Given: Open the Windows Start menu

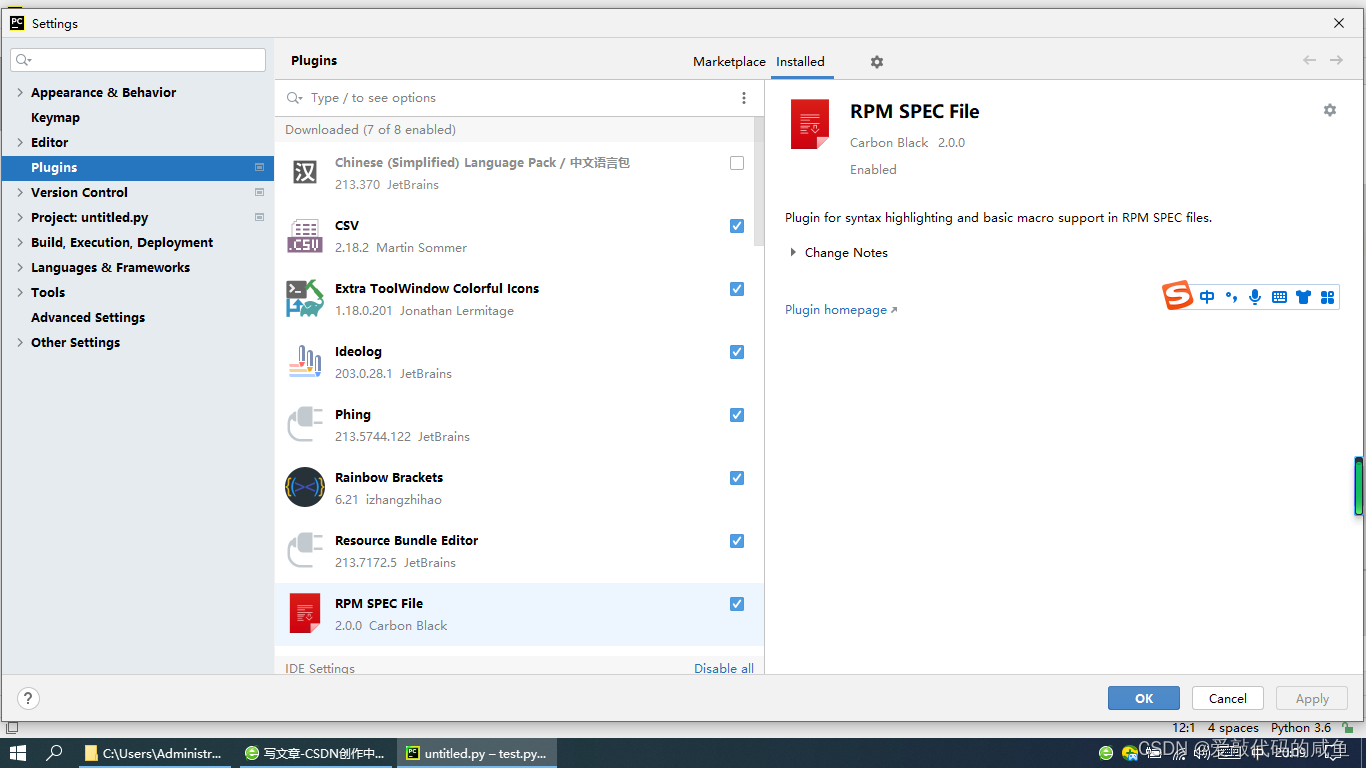Looking at the screenshot, I should point(18,753).
